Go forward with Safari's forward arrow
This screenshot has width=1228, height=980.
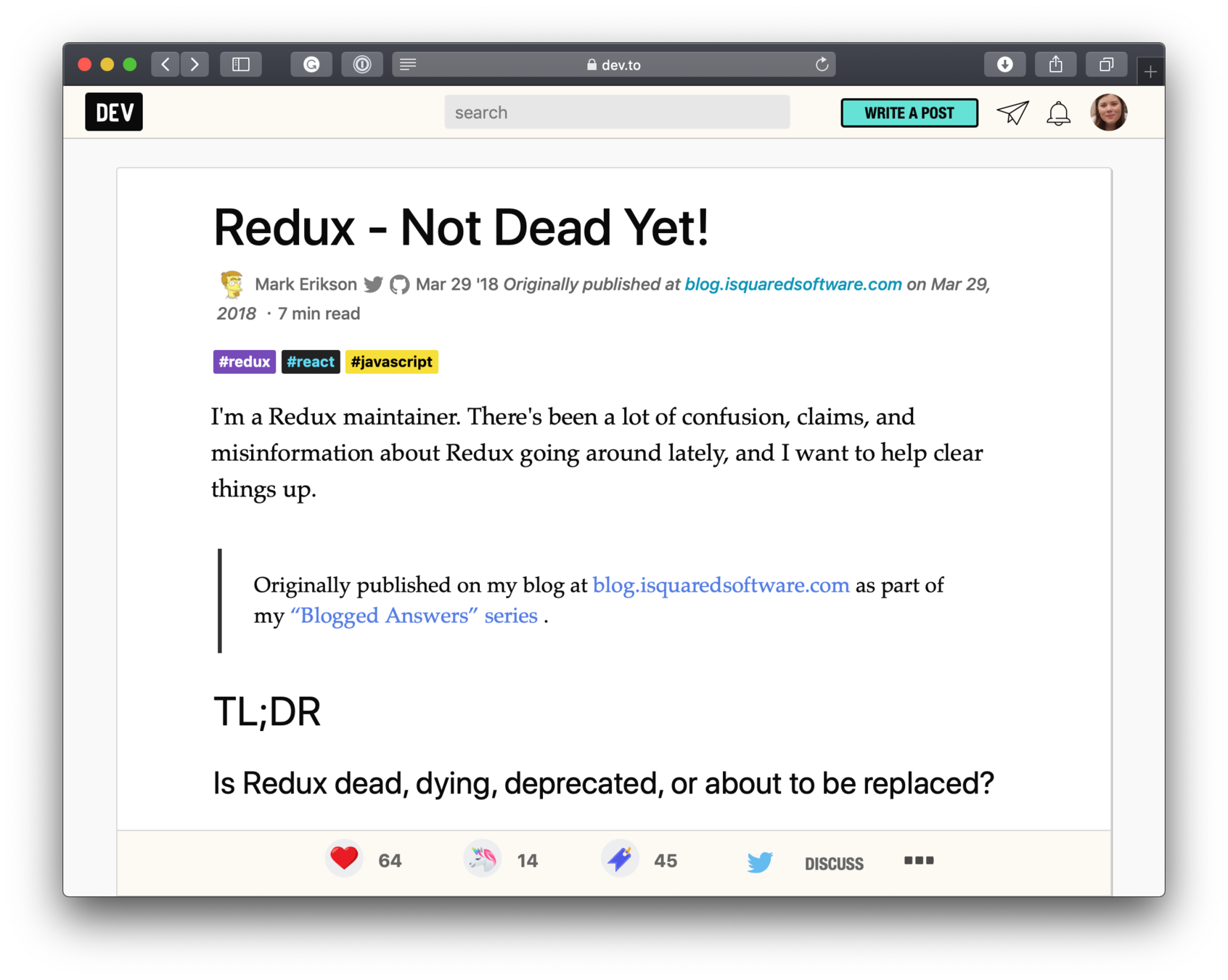[x=195, y=65]
